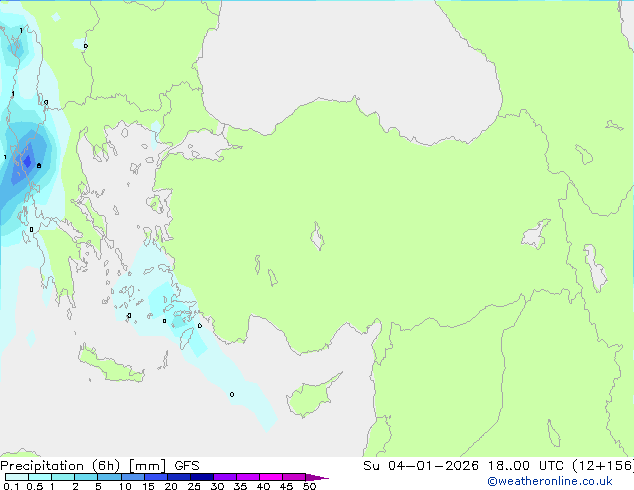Pick the legend swatch between 15 and 20

point(156,477)
